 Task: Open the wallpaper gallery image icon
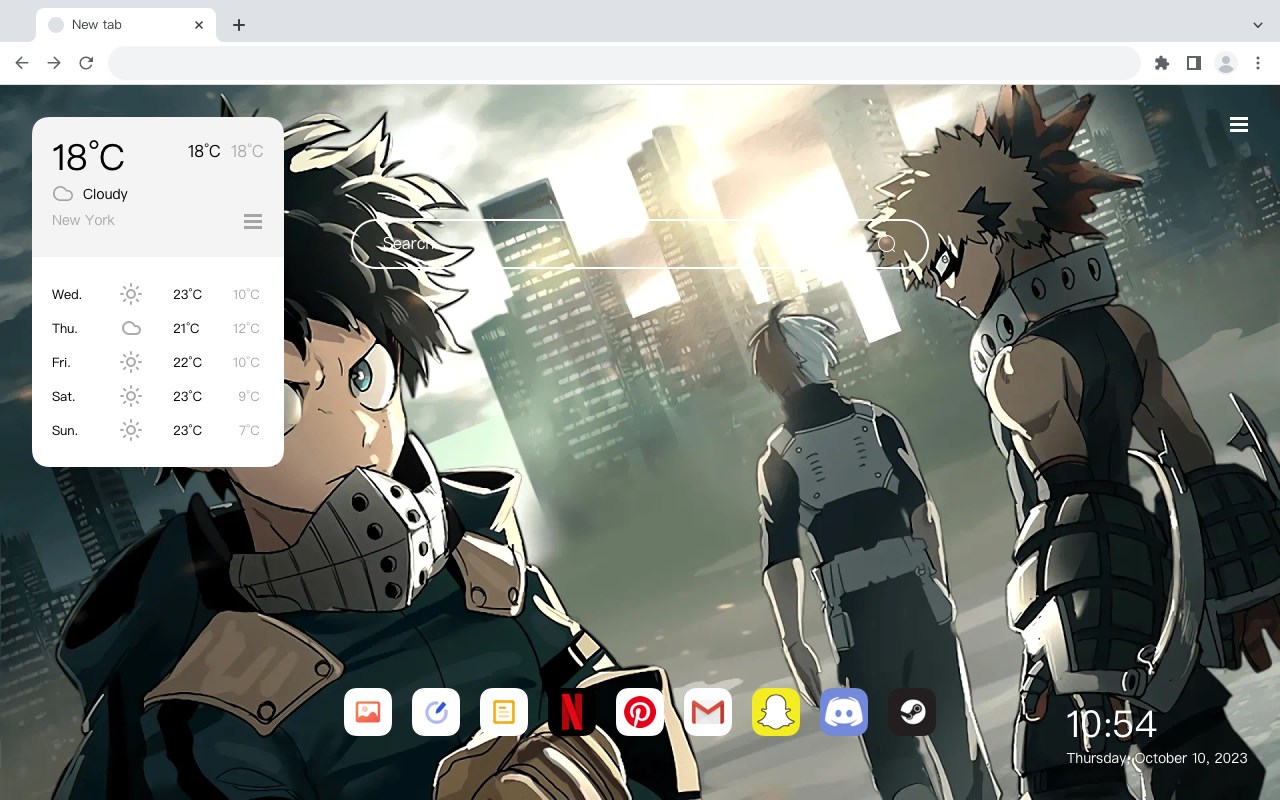(368, 712)
